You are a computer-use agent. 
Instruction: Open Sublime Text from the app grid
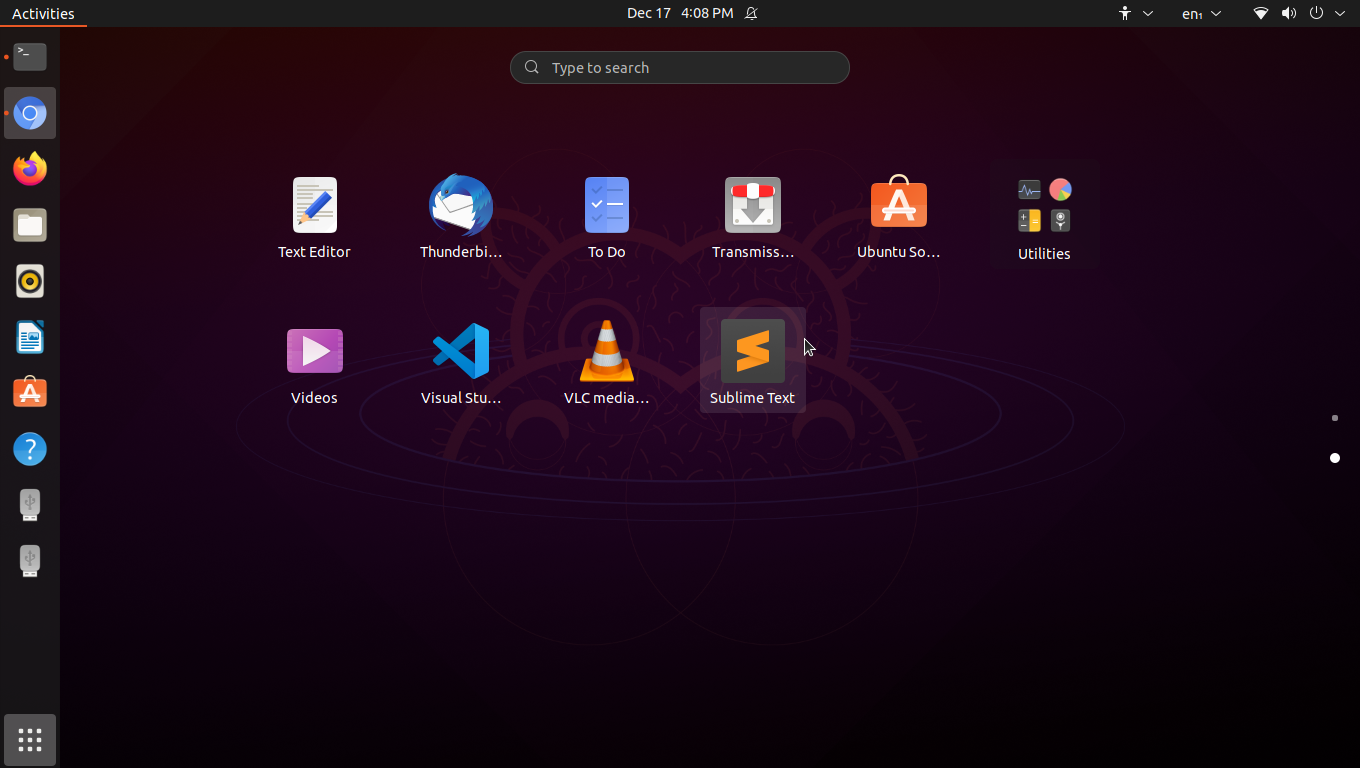(752, 351)
